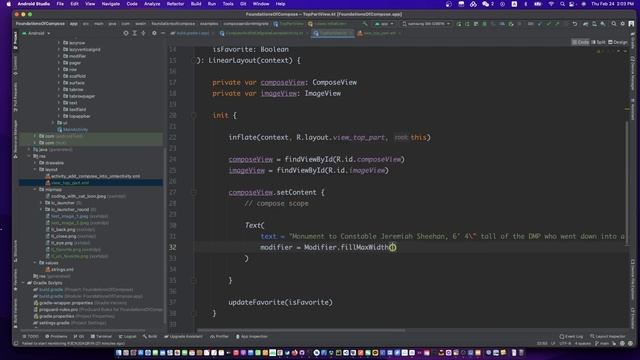This screenshot has height=360, width=640.
Task: Click the build hammer icon in toolbar
Action: pos(365,24)
